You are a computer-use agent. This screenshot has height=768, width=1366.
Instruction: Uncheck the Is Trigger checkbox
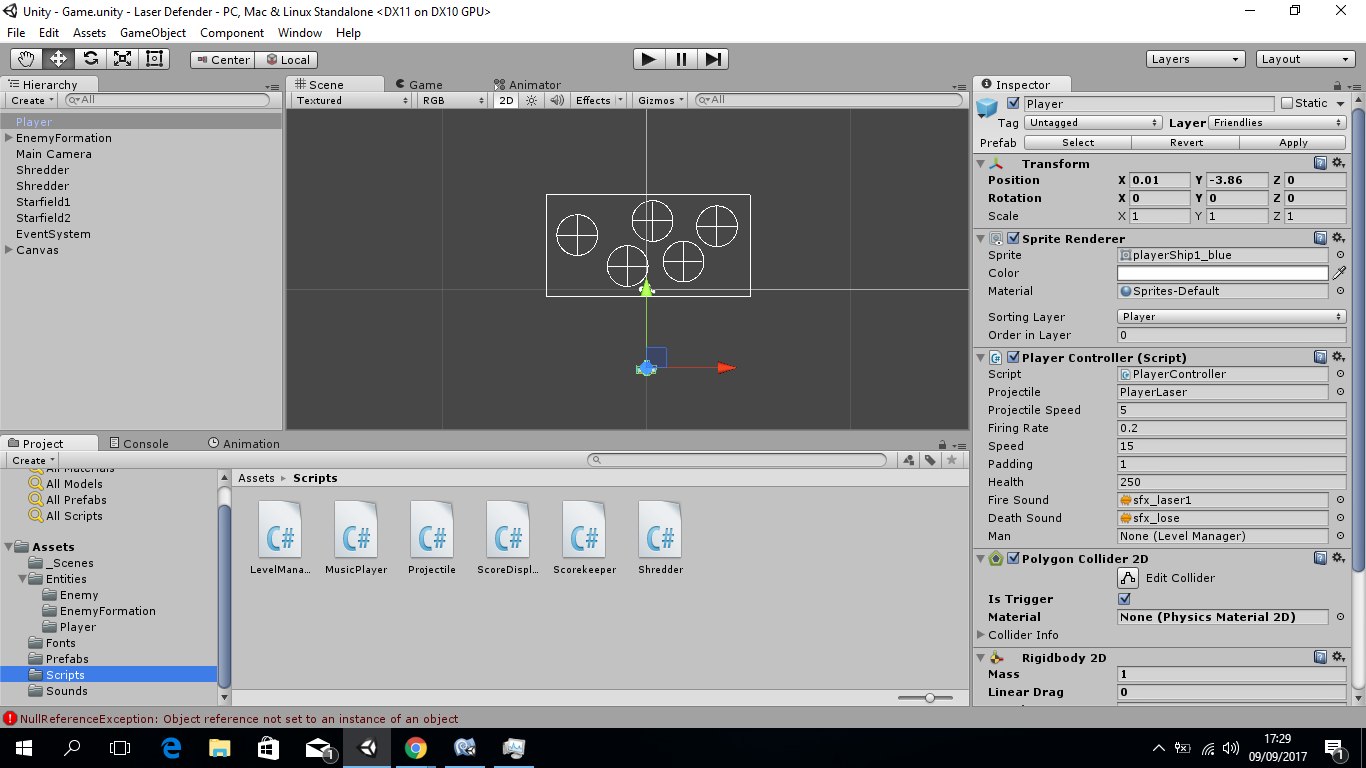click(x=1125, y=599)
